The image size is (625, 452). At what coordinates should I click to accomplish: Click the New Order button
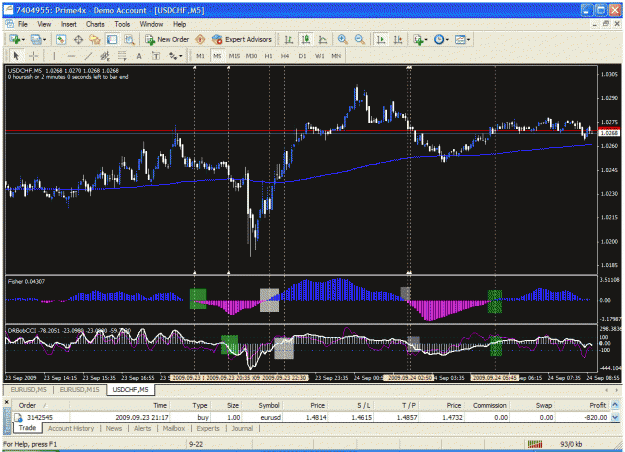click(167, 39)
